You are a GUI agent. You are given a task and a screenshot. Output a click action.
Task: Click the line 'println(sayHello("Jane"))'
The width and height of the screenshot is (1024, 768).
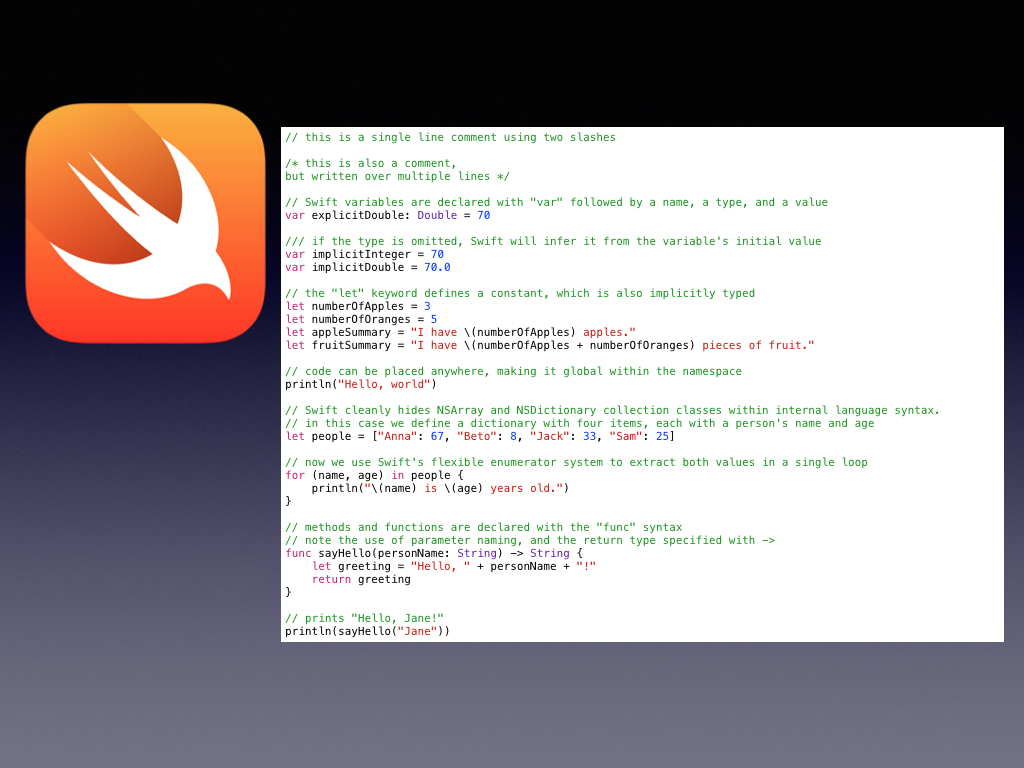coord(368,632)
